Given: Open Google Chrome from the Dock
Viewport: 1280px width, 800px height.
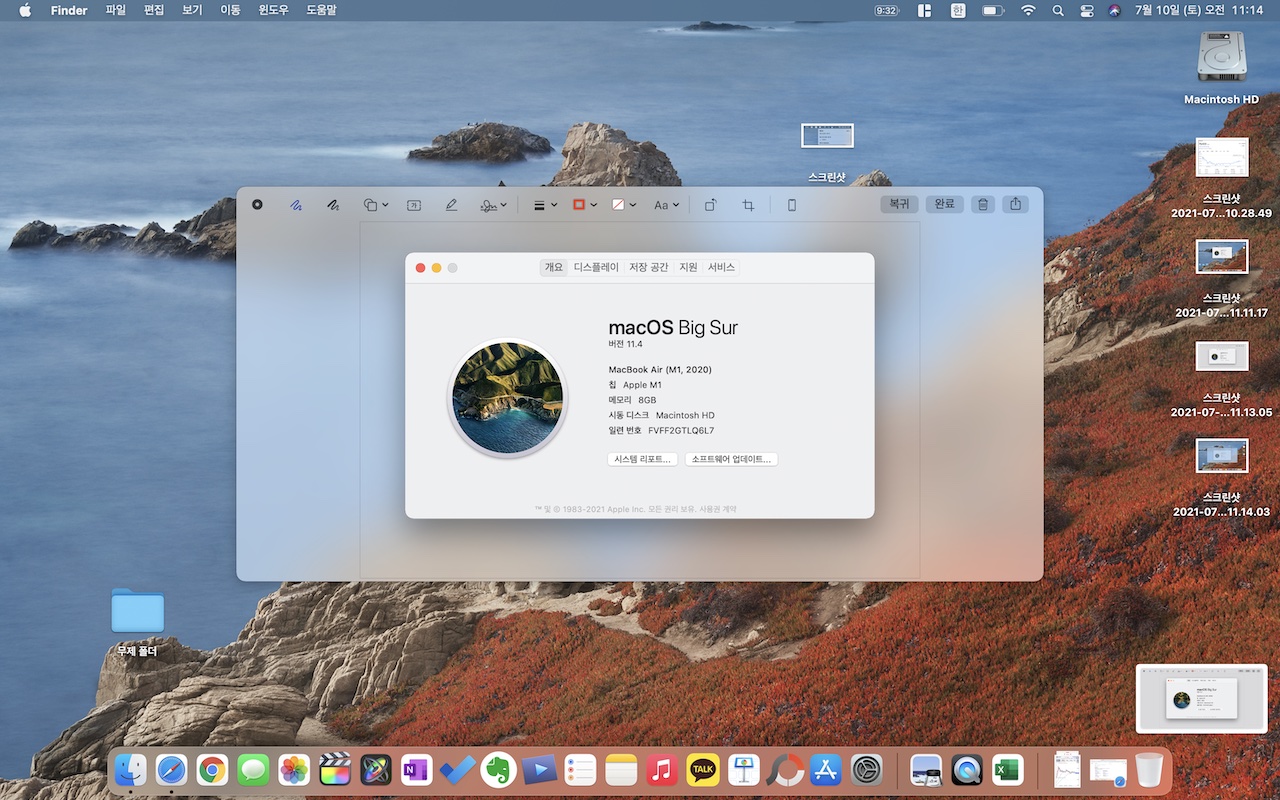Looking at the screenshot, I should click(212, 770).
